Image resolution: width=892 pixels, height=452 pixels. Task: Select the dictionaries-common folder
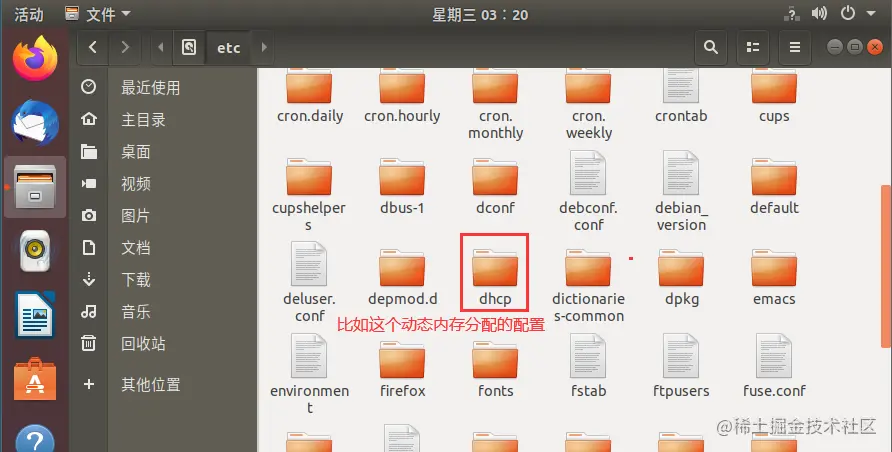coord(588,286)
